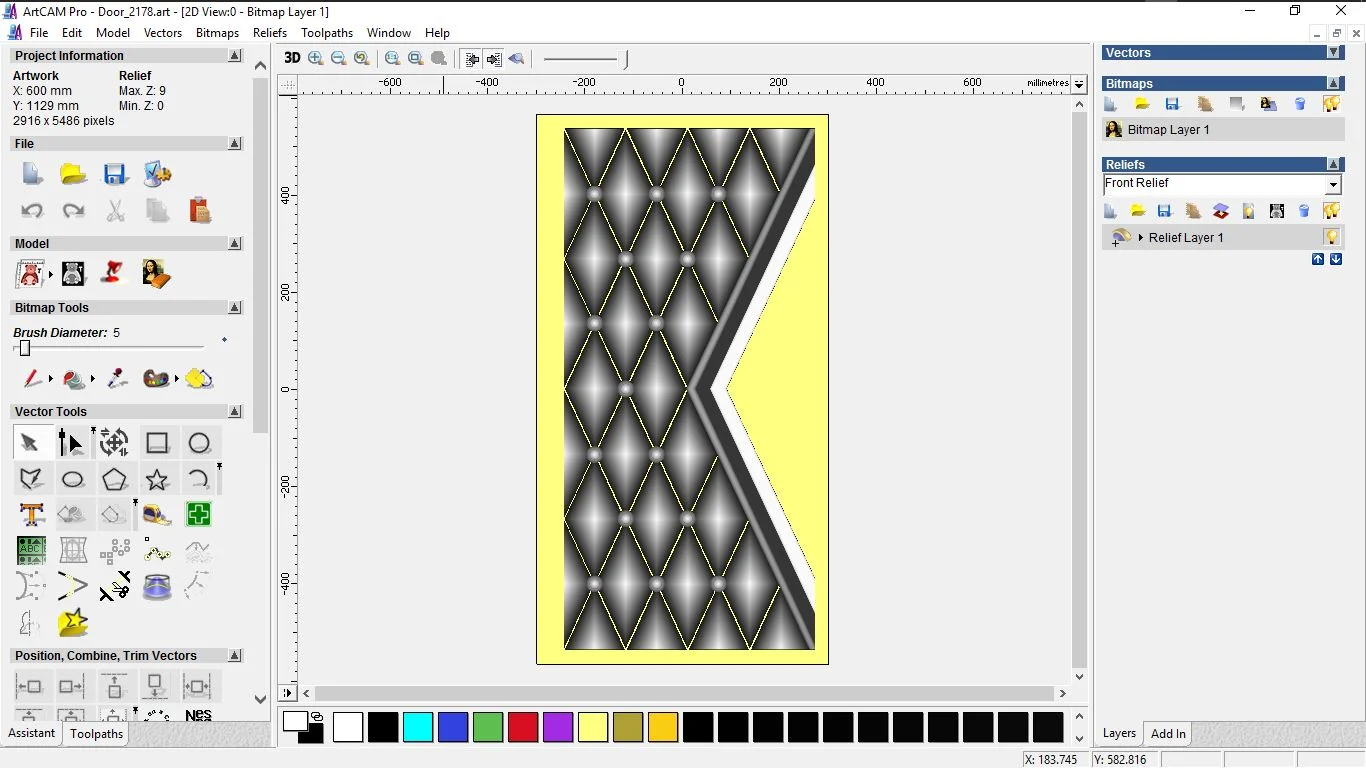Click the Create Vector Text tool
The width and height of the screenshot is (1366, 768).
32,515
